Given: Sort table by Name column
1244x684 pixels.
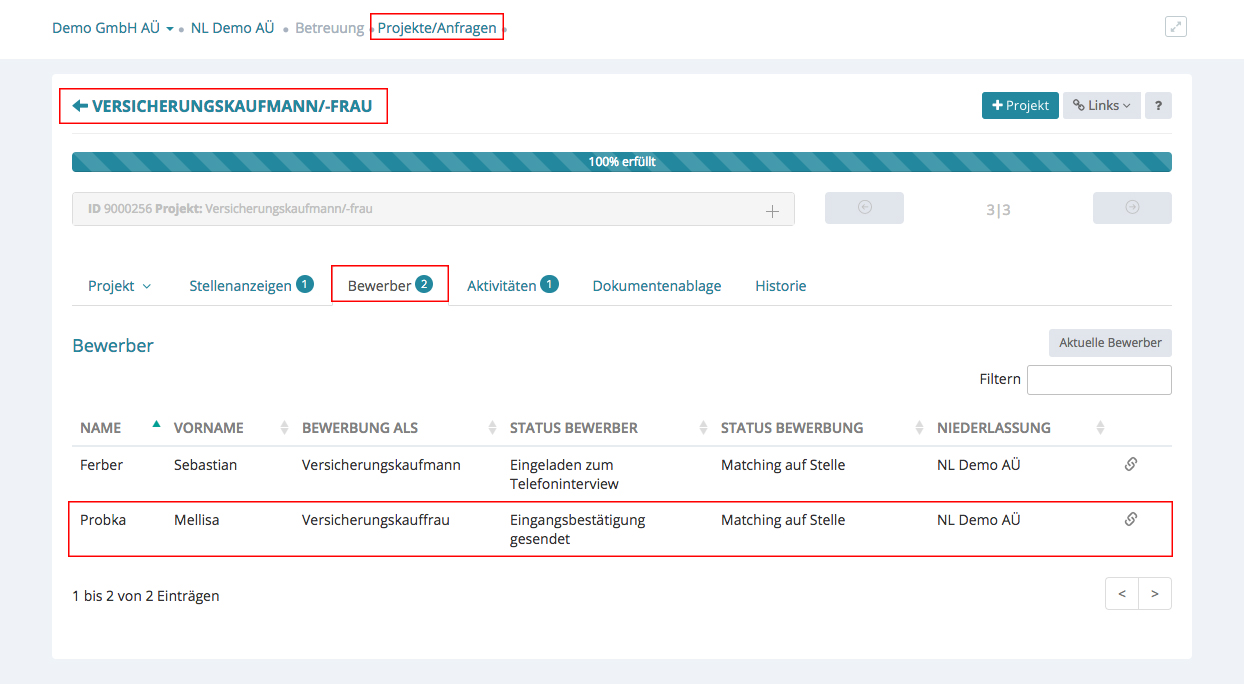Looking at the screenshot, I should click(101, 428).
